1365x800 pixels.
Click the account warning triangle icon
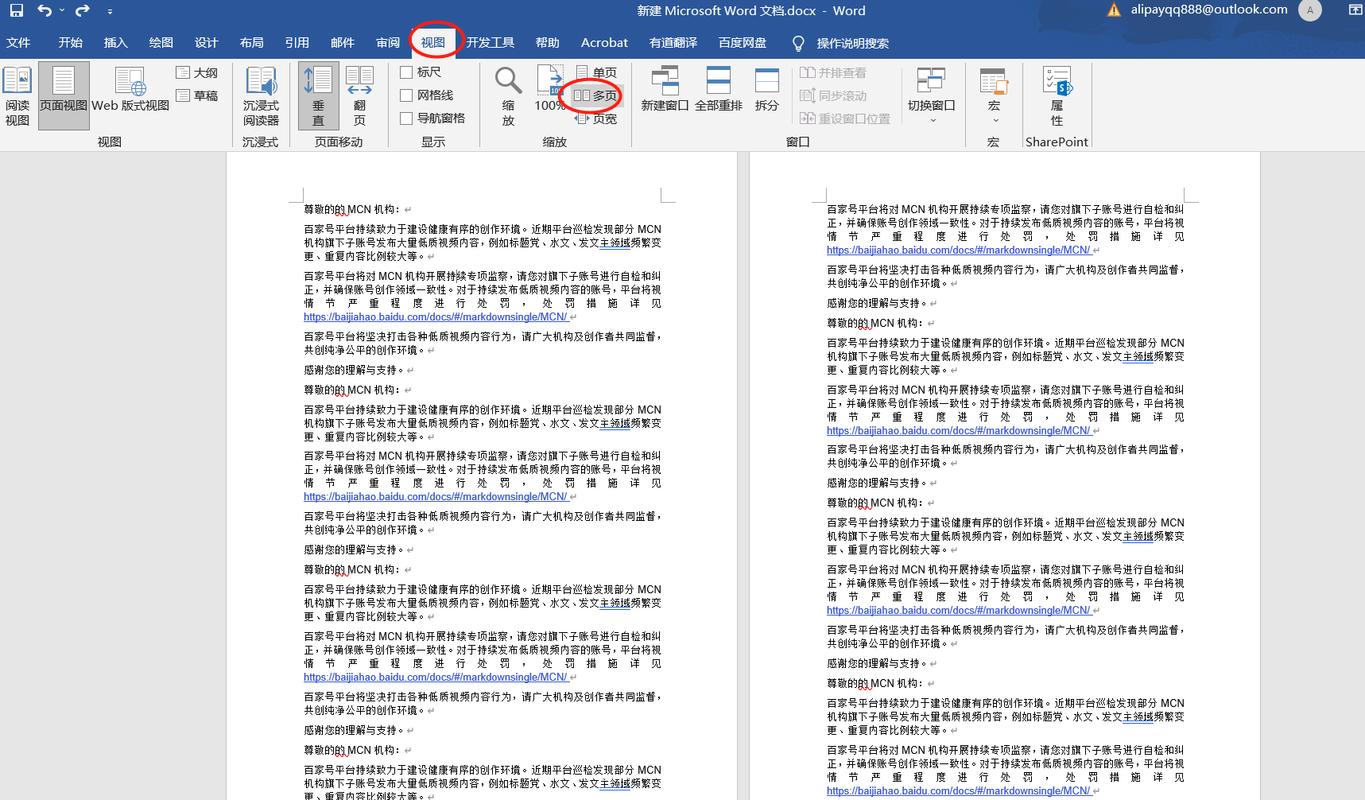(1114, 10)
